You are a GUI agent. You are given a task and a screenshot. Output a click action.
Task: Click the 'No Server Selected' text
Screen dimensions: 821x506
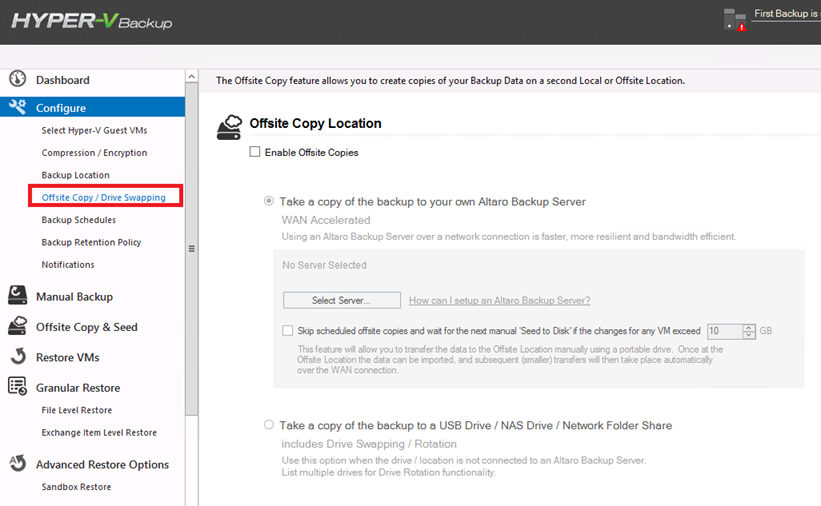[325, 265]
